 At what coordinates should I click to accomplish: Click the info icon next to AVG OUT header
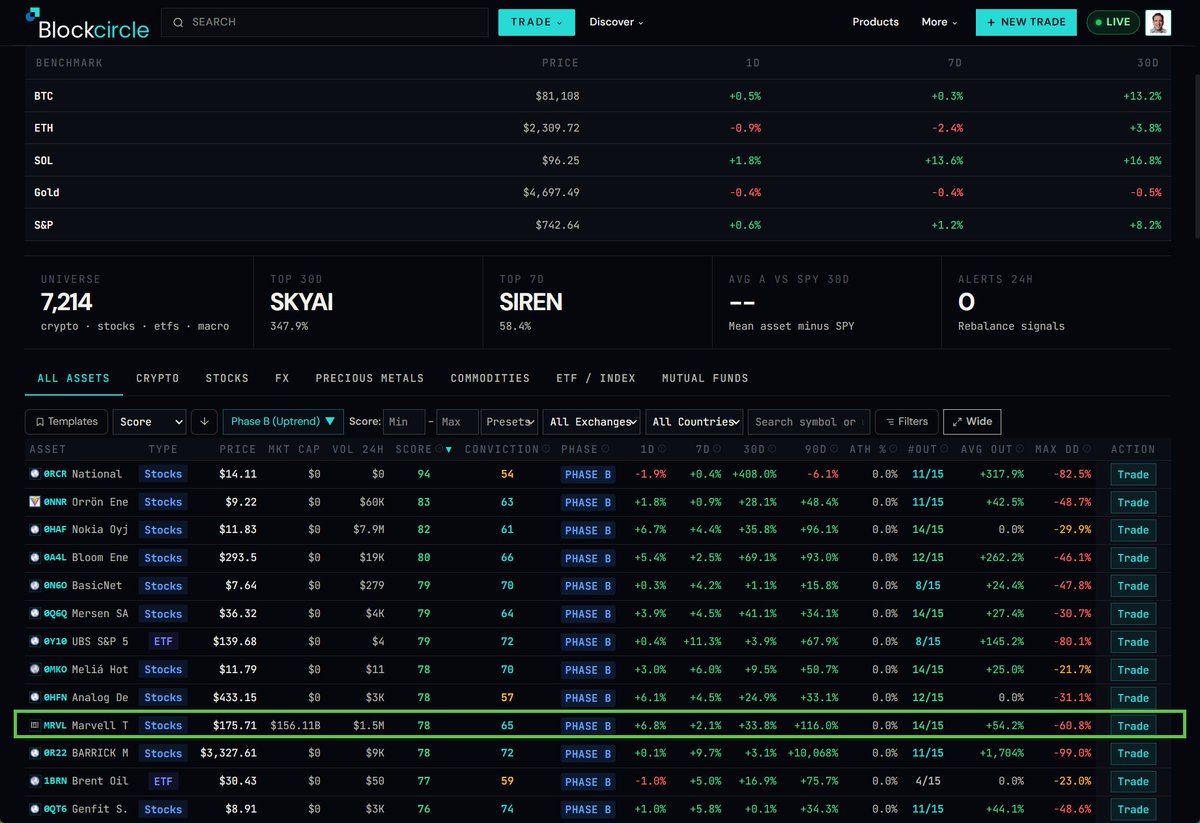coord(1022,450)
